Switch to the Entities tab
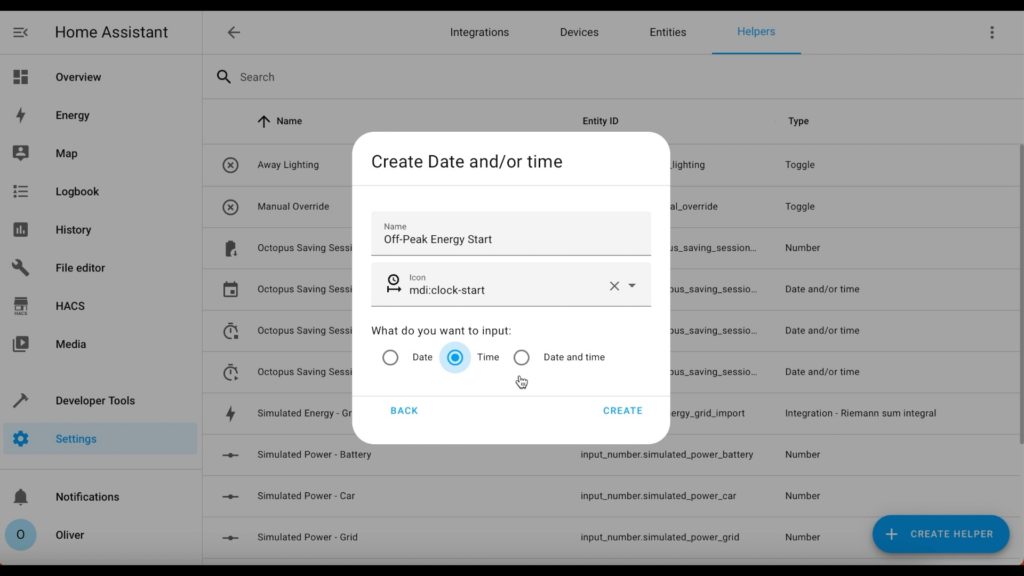Image resolution: width=1024 pixels, height=576 pixels. (x=667, y=32)
